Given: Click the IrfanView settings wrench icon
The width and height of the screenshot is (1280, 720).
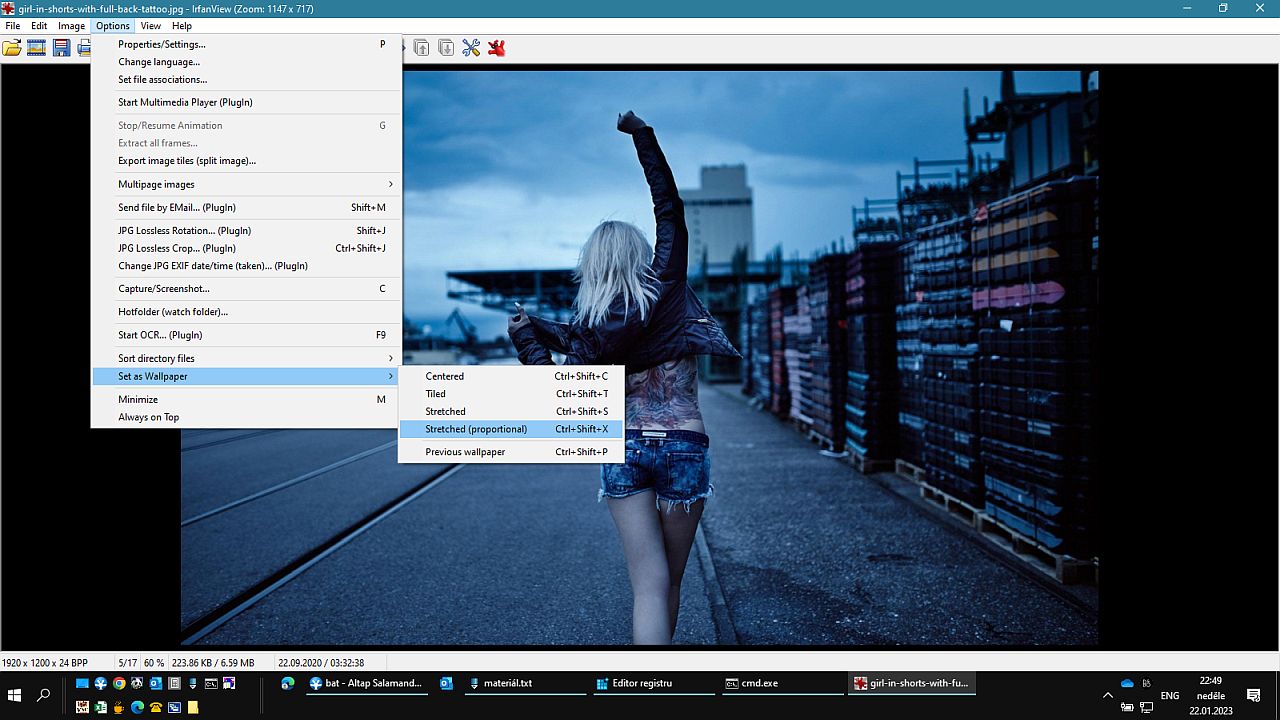Looking at the screenshot, I should tap(471, 47).
